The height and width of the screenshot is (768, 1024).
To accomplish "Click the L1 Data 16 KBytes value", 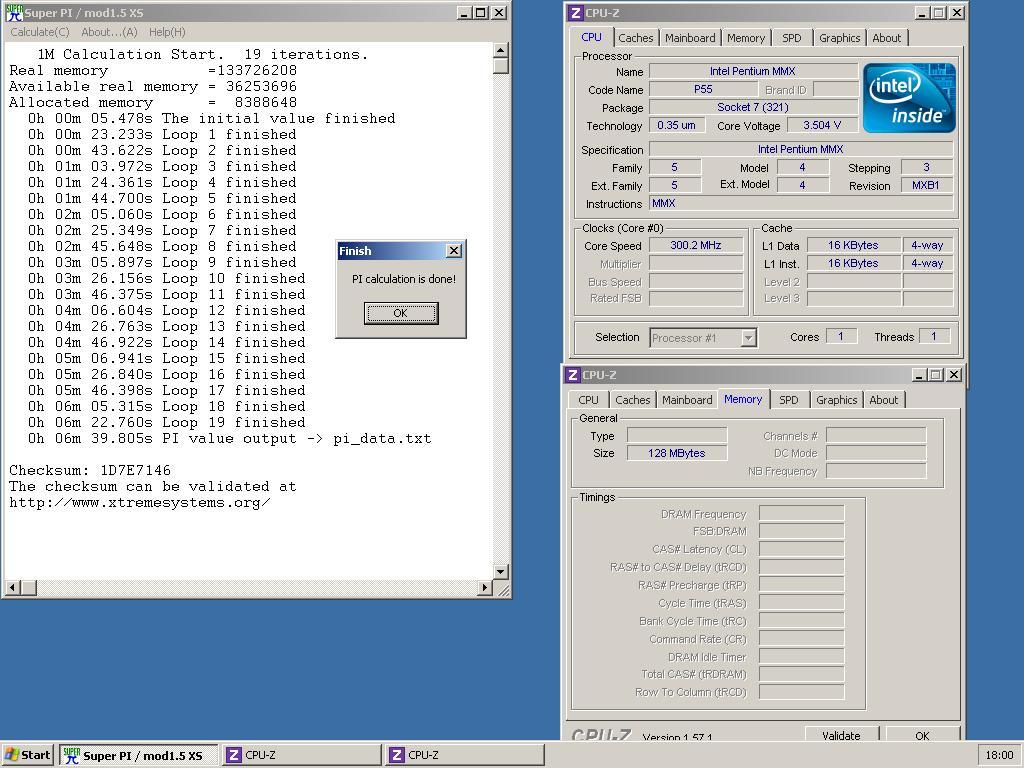I will 854,246.
